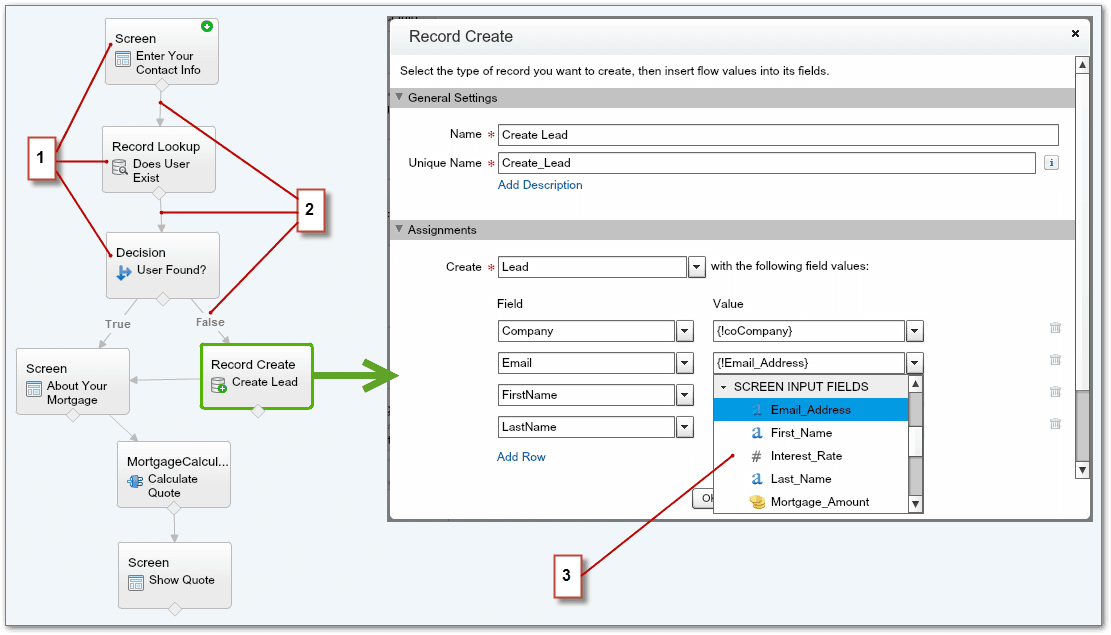Click the About Your Mortgage screen icon
1111x635 pixels.
(x=34, y=389)
